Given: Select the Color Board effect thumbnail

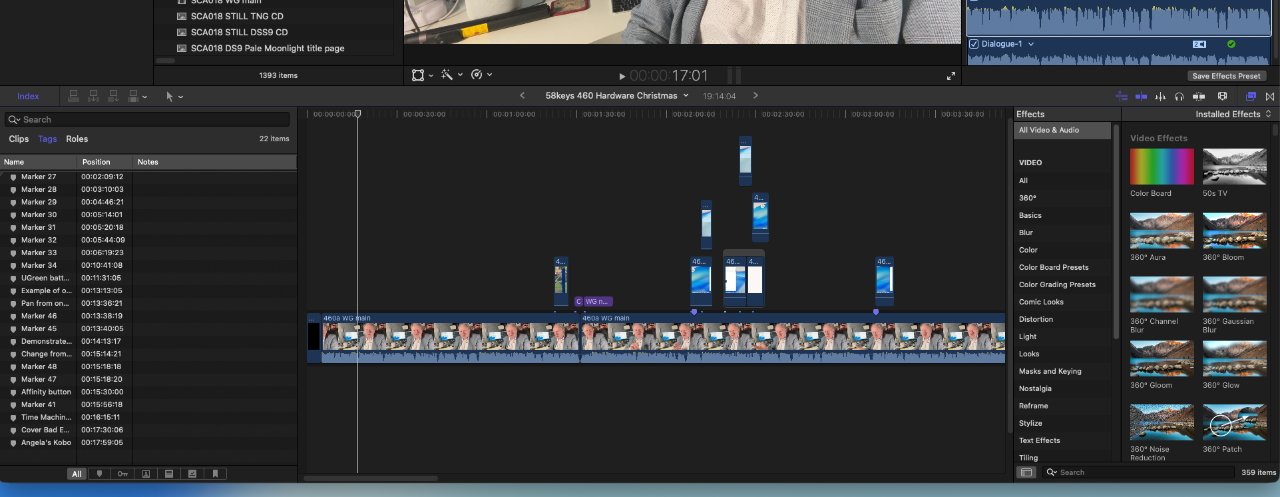Looking at the screenshot, I should click(x=1161, y=167).
